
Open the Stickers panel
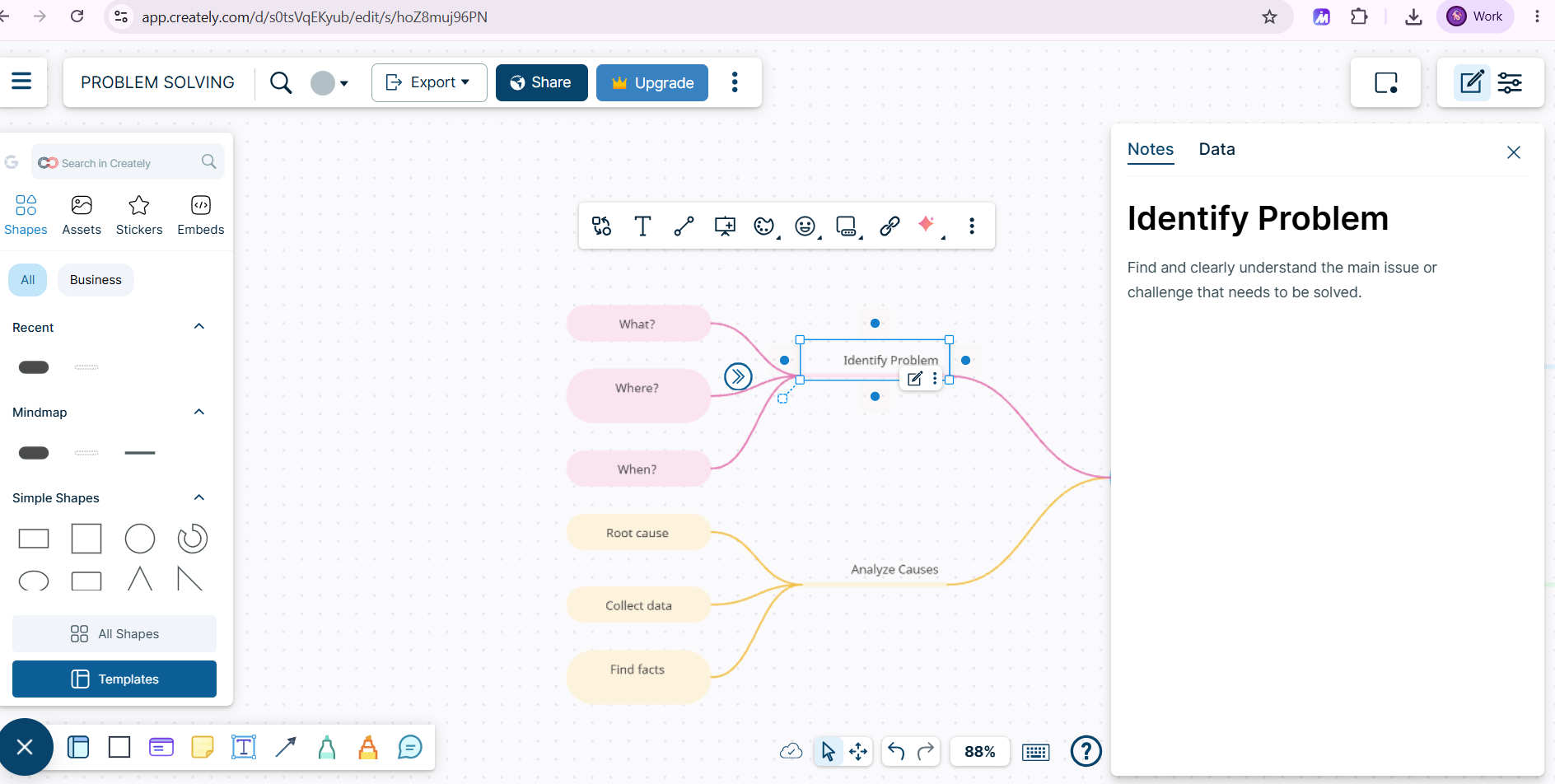[x=139, y=215]
